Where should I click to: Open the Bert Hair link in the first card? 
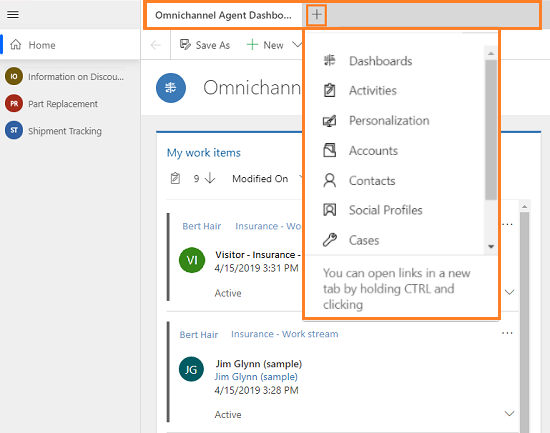[202, 226]
